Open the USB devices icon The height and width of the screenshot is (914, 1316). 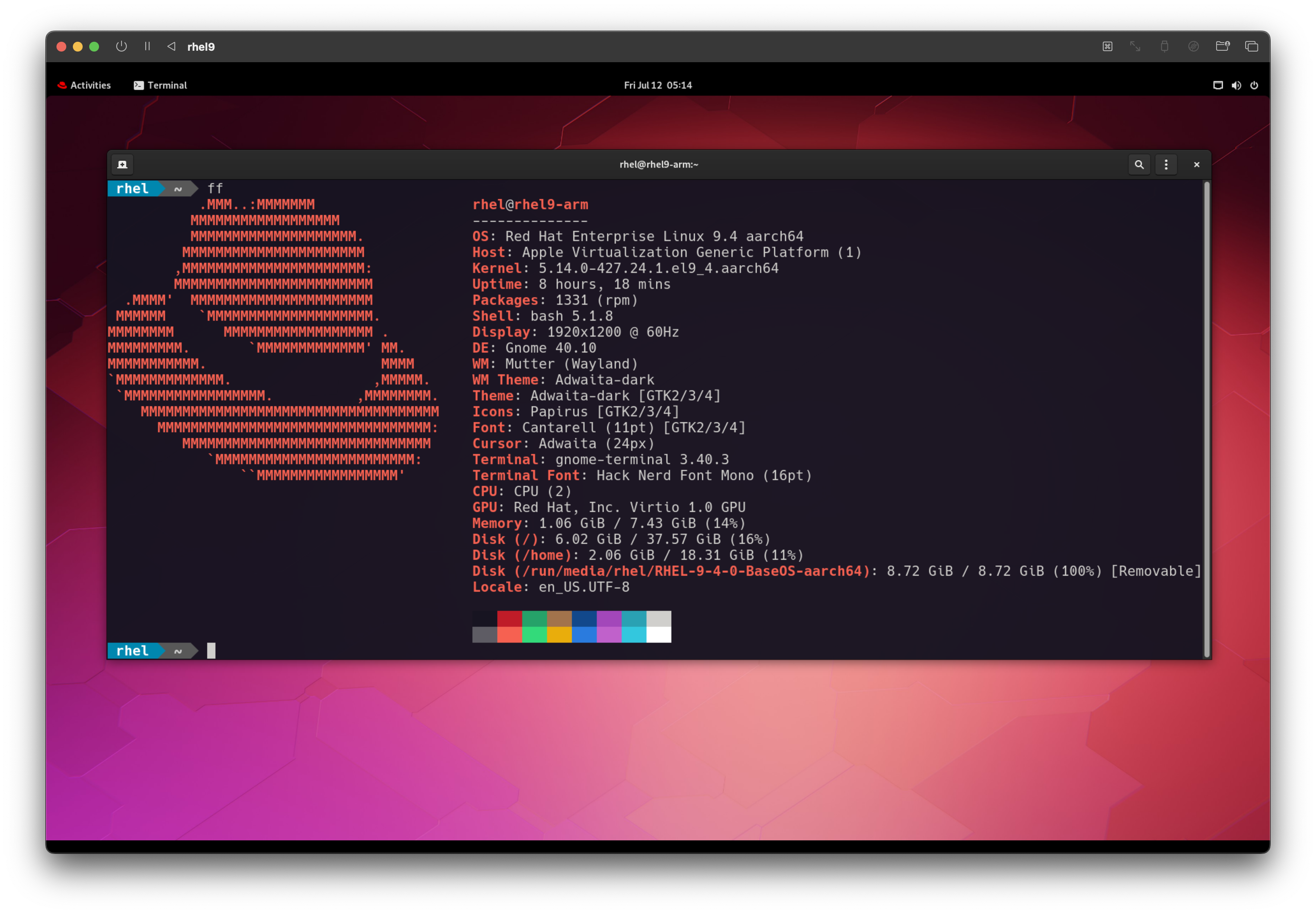(1164, 46)
